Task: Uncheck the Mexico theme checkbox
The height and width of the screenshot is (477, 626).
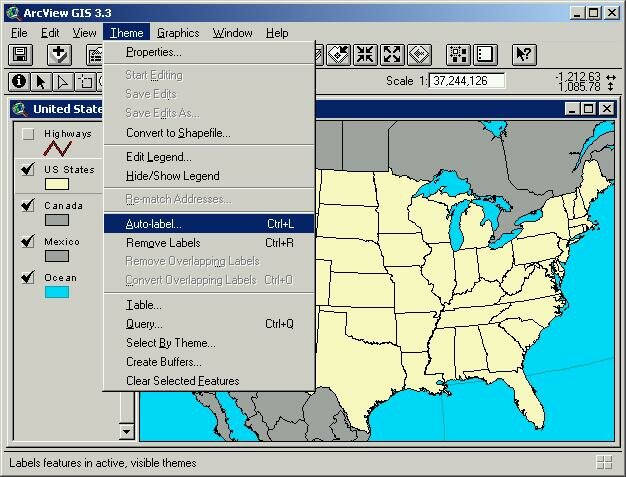Action: point(28,241)
